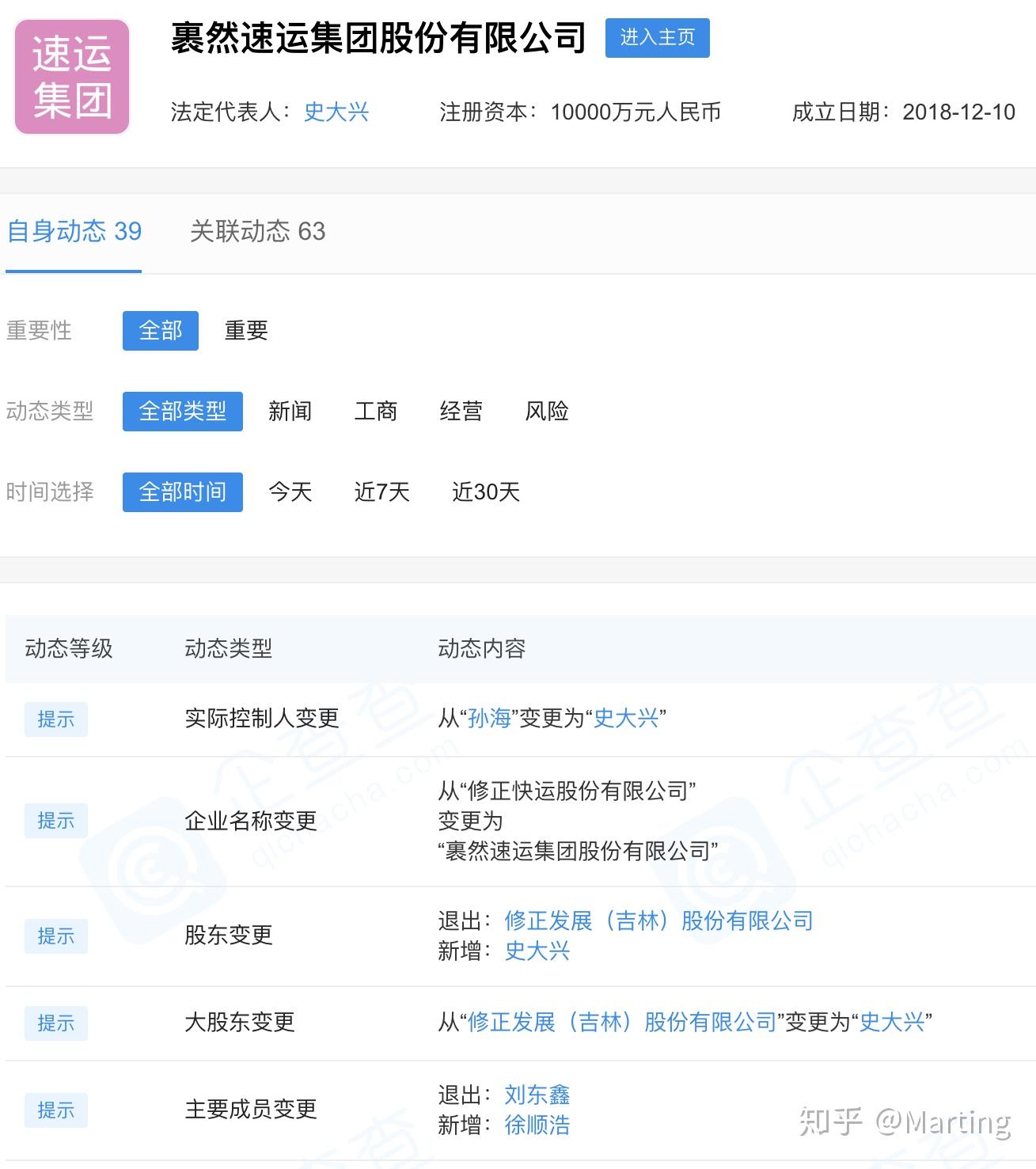Open 史大兴 link in 实际控制人变更 row
Screen dimensions: 1036x1169
[626, 719]
